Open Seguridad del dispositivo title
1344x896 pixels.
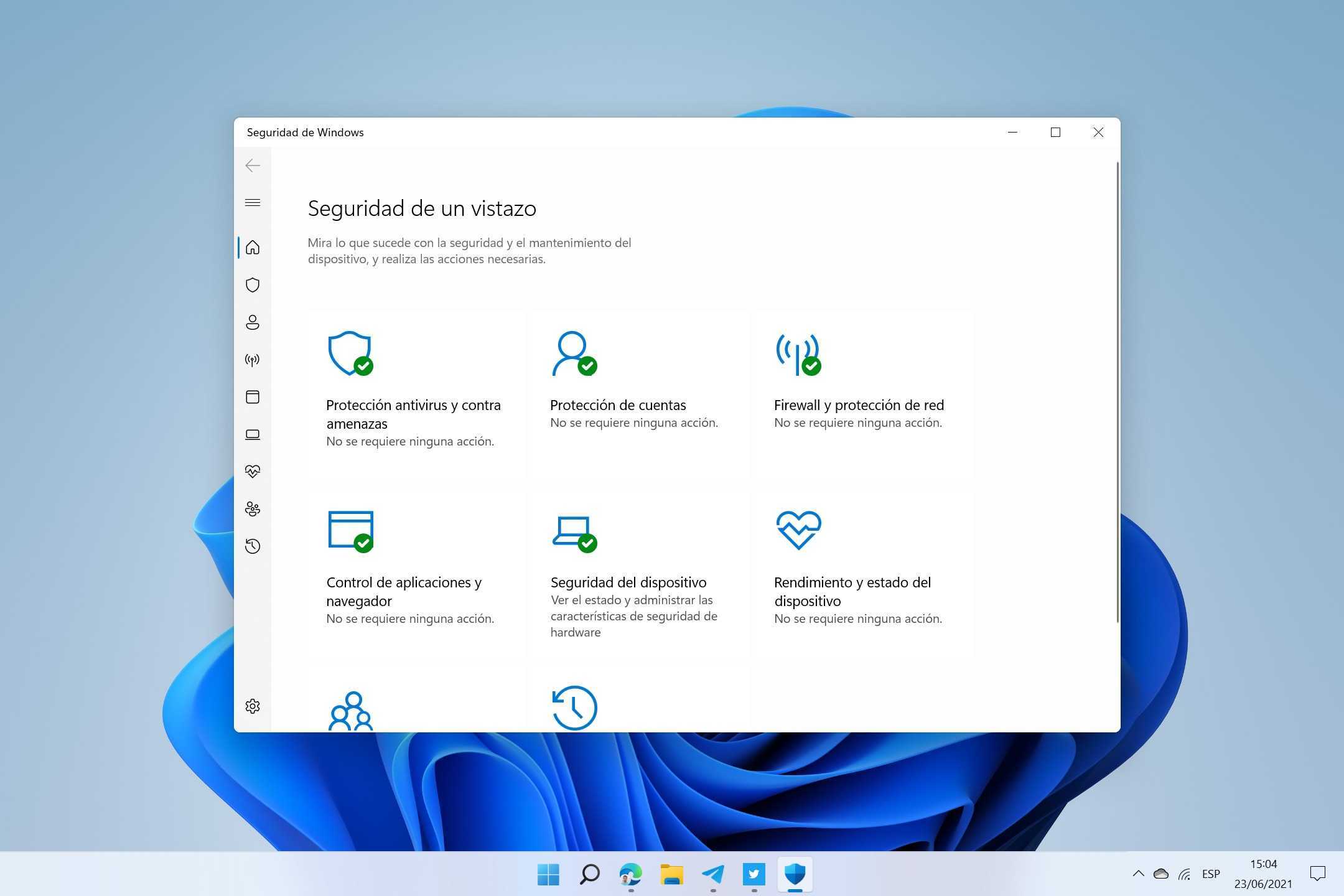[628, 582]
